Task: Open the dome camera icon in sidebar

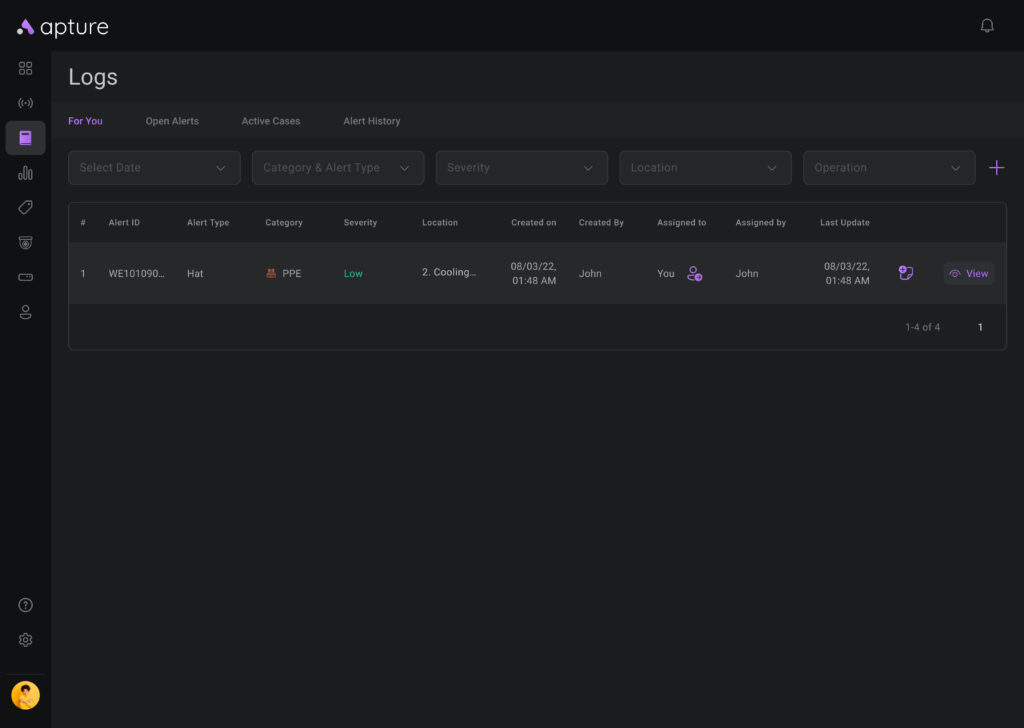Action: pyautogui.click(x=25, y=242)
